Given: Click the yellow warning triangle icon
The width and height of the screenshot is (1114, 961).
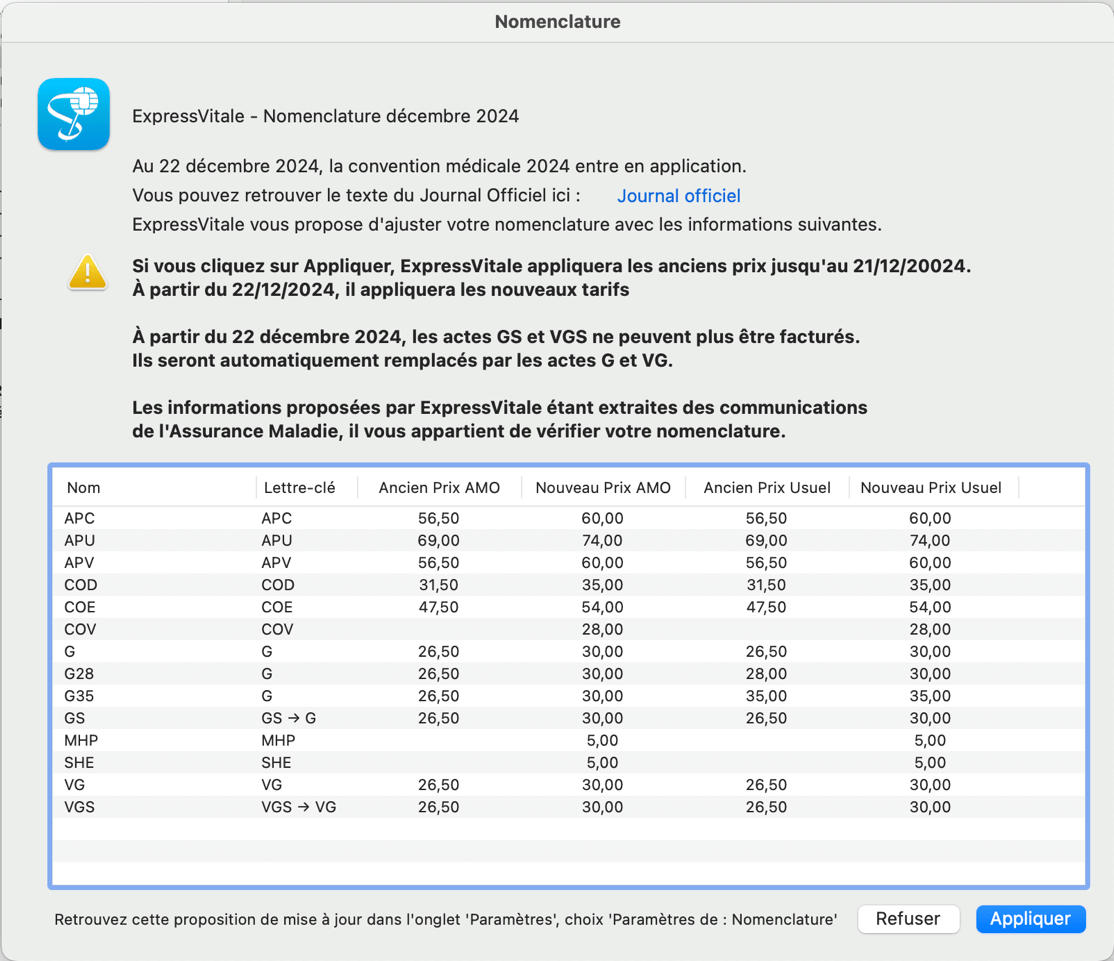Looking at the screenshot, I should [87, 273].
